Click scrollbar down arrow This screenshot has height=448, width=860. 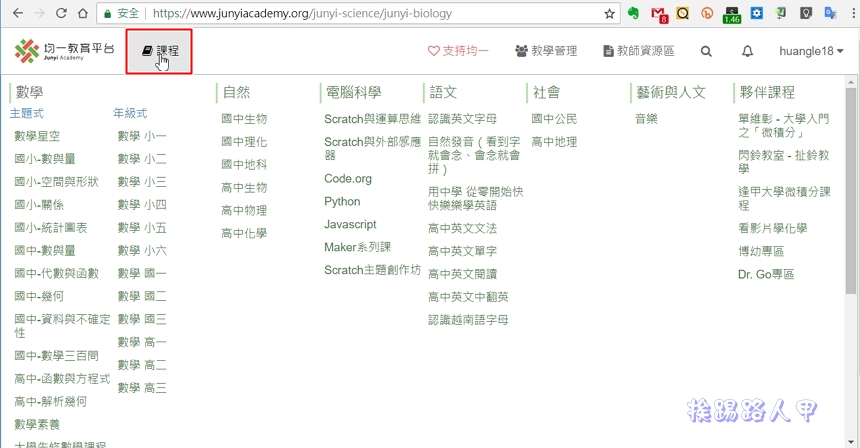click(x=851, y=441)
